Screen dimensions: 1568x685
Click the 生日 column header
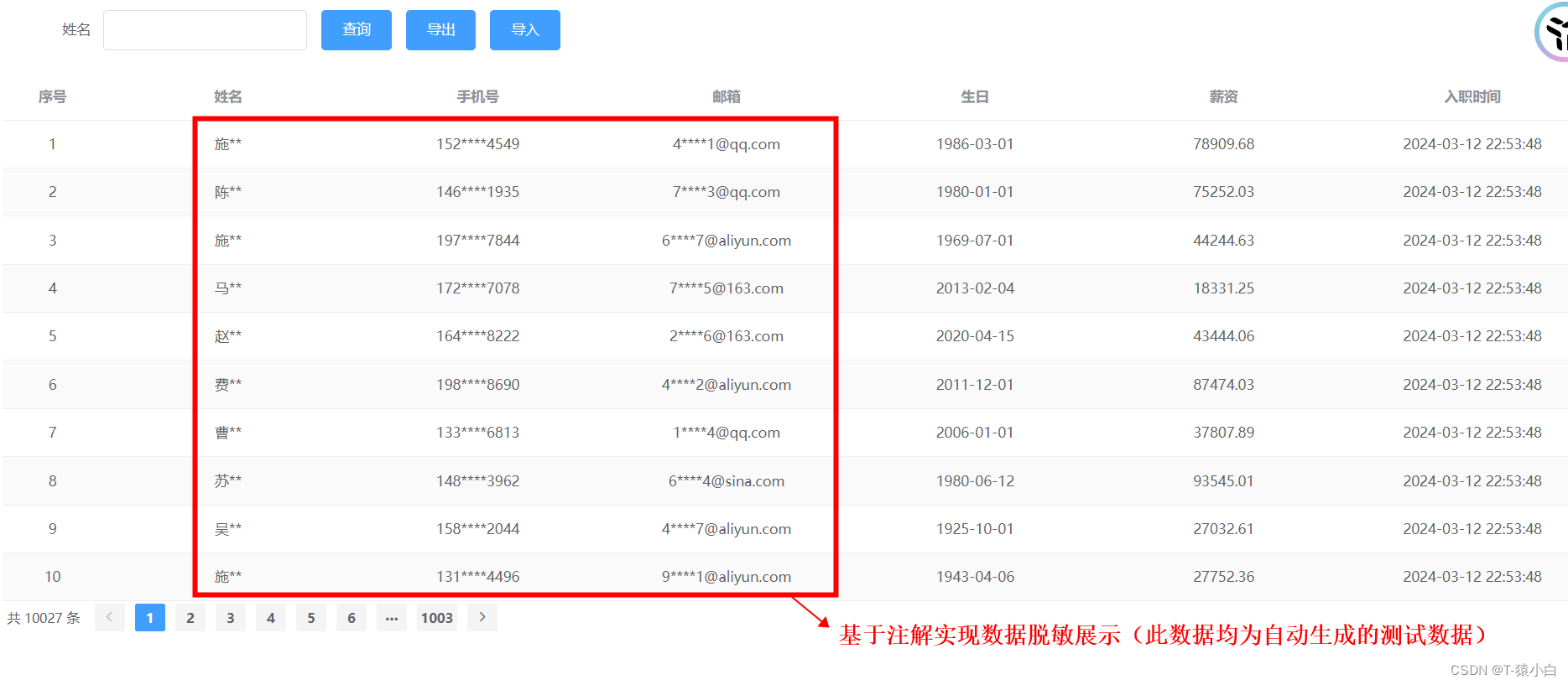pyautogui.click(x=975, y=96)
